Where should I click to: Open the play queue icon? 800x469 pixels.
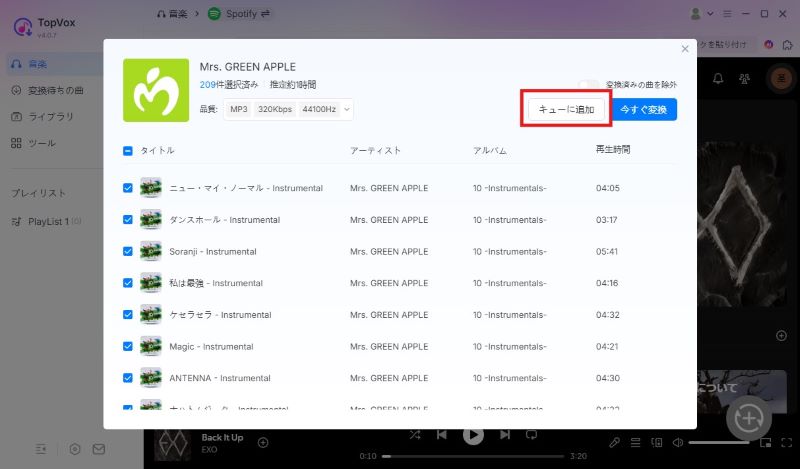click(635, 442)
